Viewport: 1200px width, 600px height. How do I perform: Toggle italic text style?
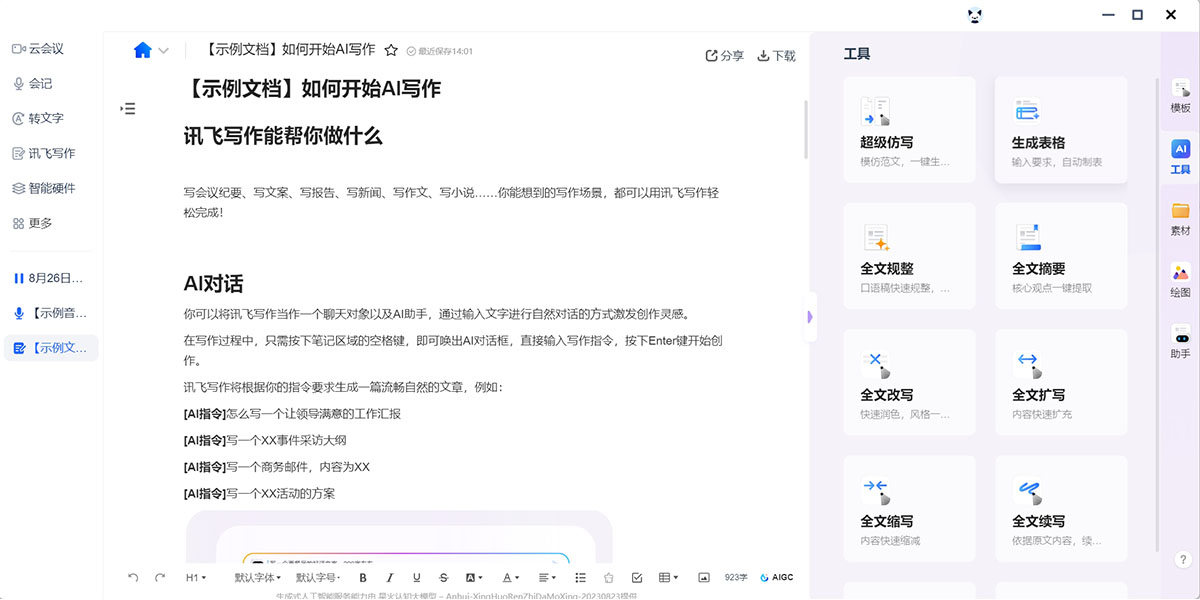(x=390, y=578)
